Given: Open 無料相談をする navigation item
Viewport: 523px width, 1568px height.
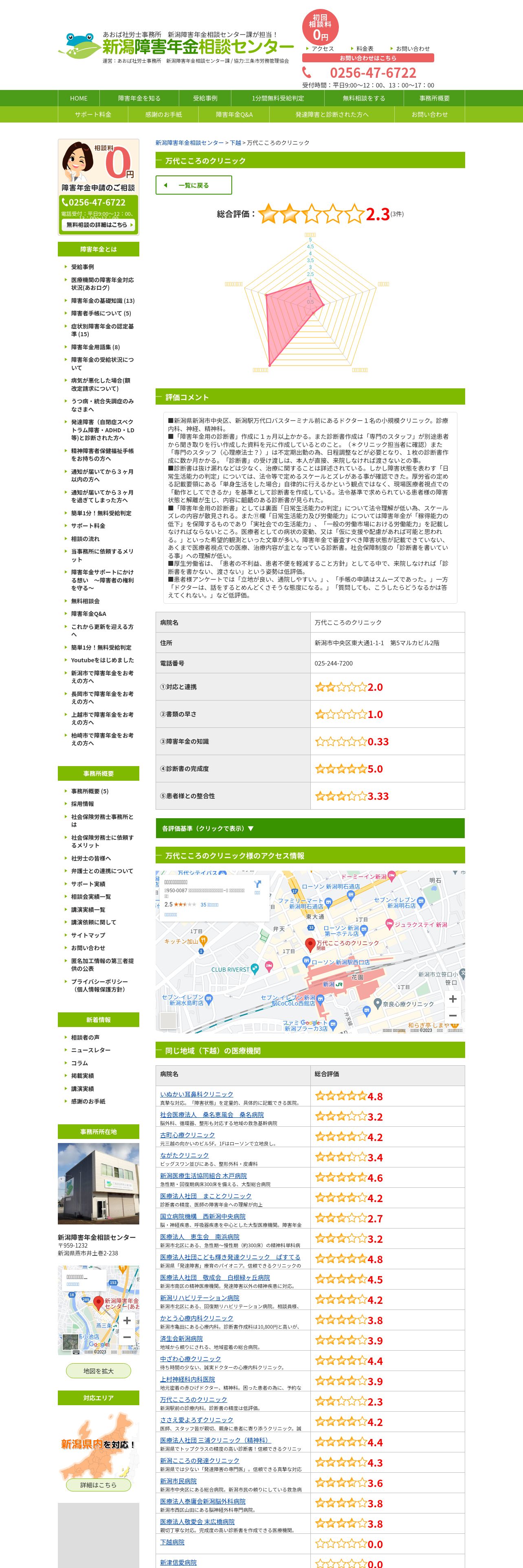Looking at the screenshot, I should (364, 98).
